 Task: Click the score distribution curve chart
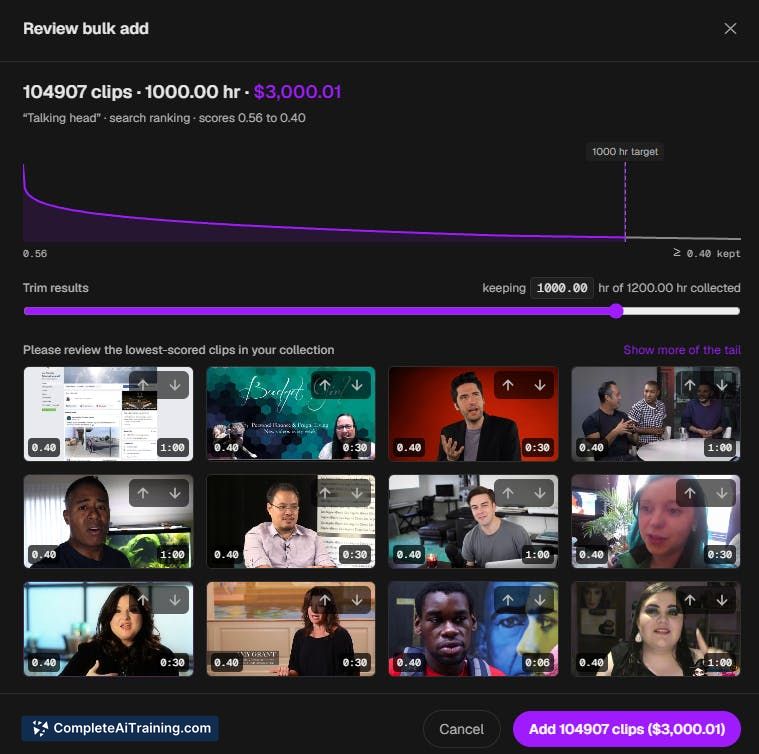pos(381,202)
